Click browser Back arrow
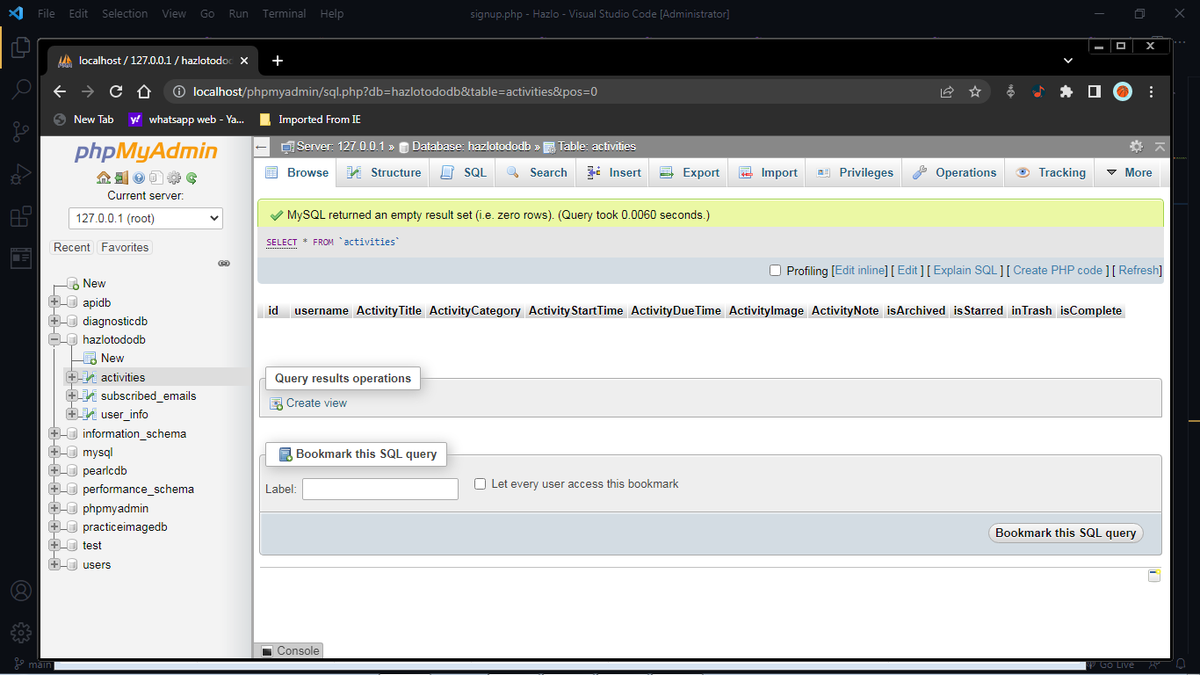 tap(61, 91)
